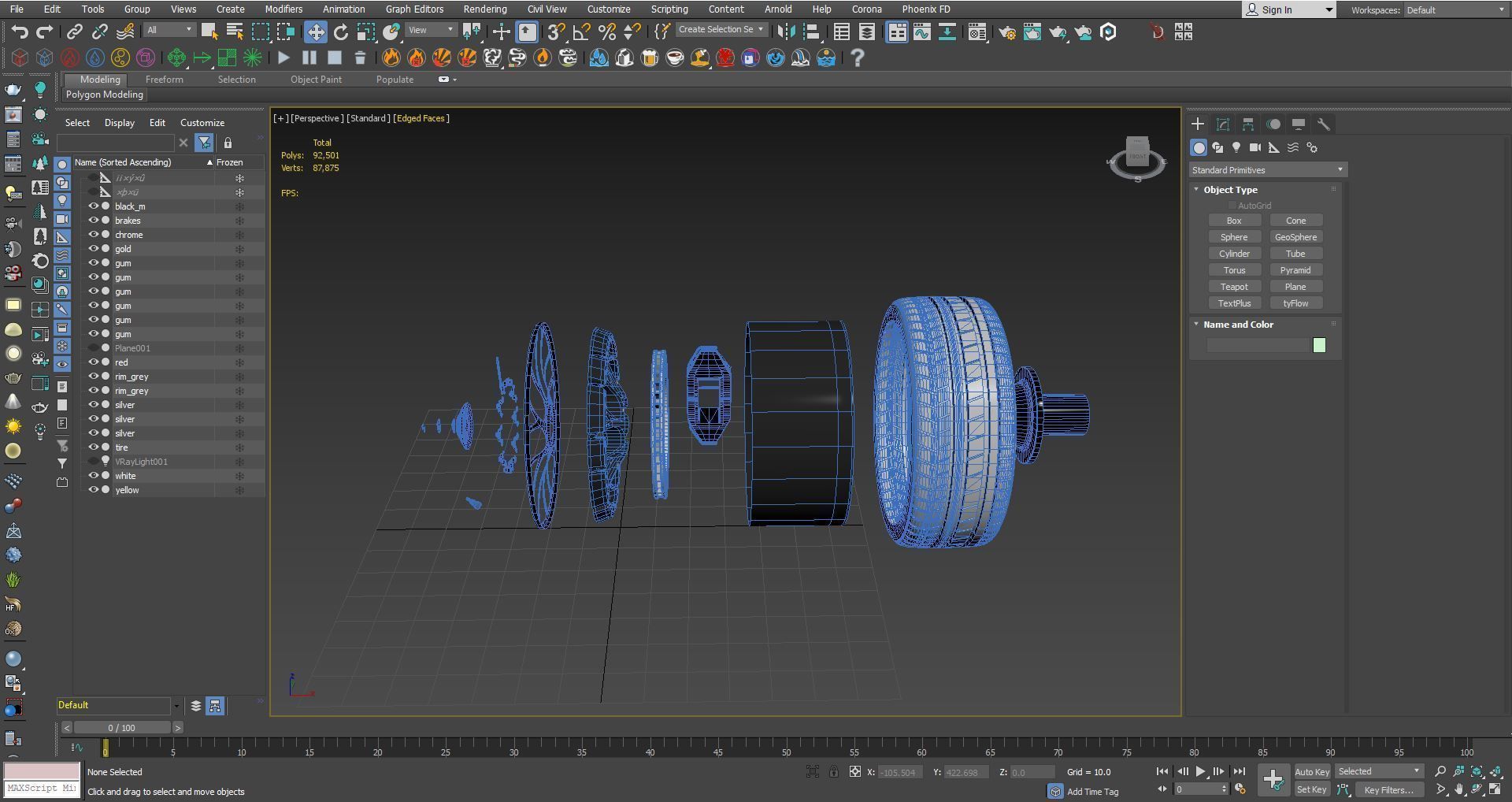
Task: Toggle the Percent Snap icon
Action: [607, 32]
